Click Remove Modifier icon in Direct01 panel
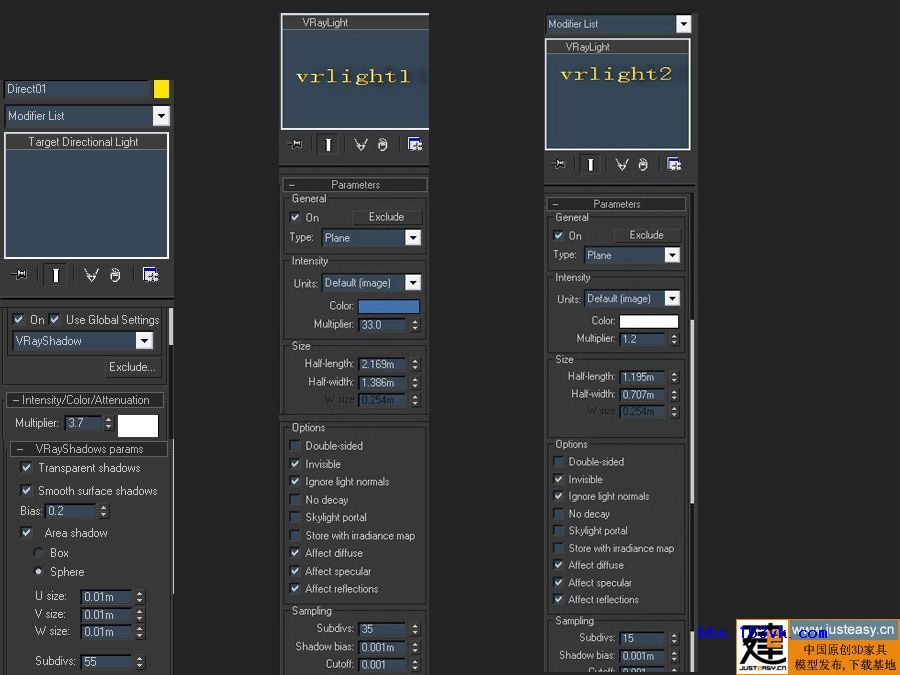 click(115, 276)
